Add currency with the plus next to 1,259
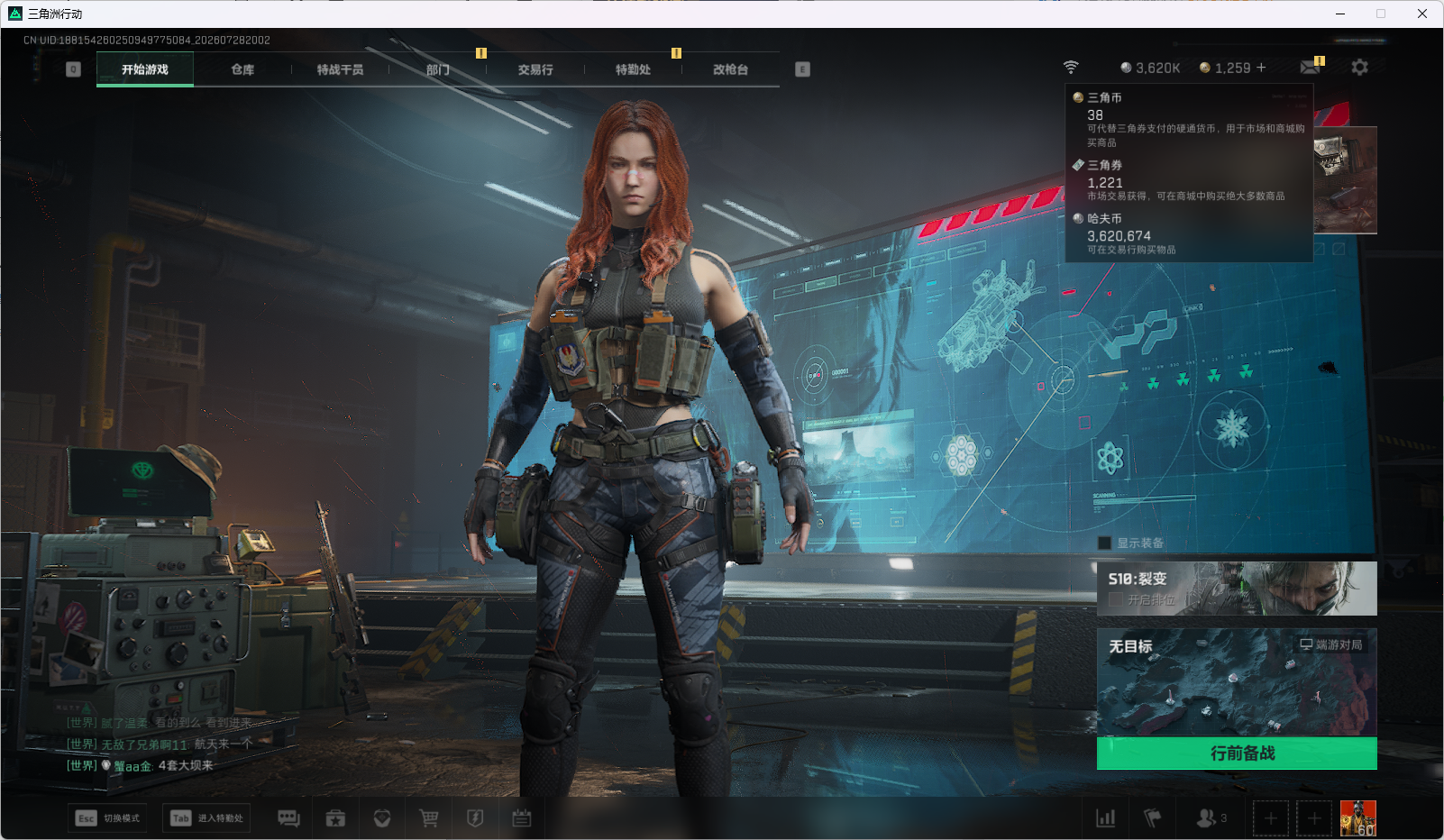Viewport: 1444px width, 840px height. tap(1261, 68)
